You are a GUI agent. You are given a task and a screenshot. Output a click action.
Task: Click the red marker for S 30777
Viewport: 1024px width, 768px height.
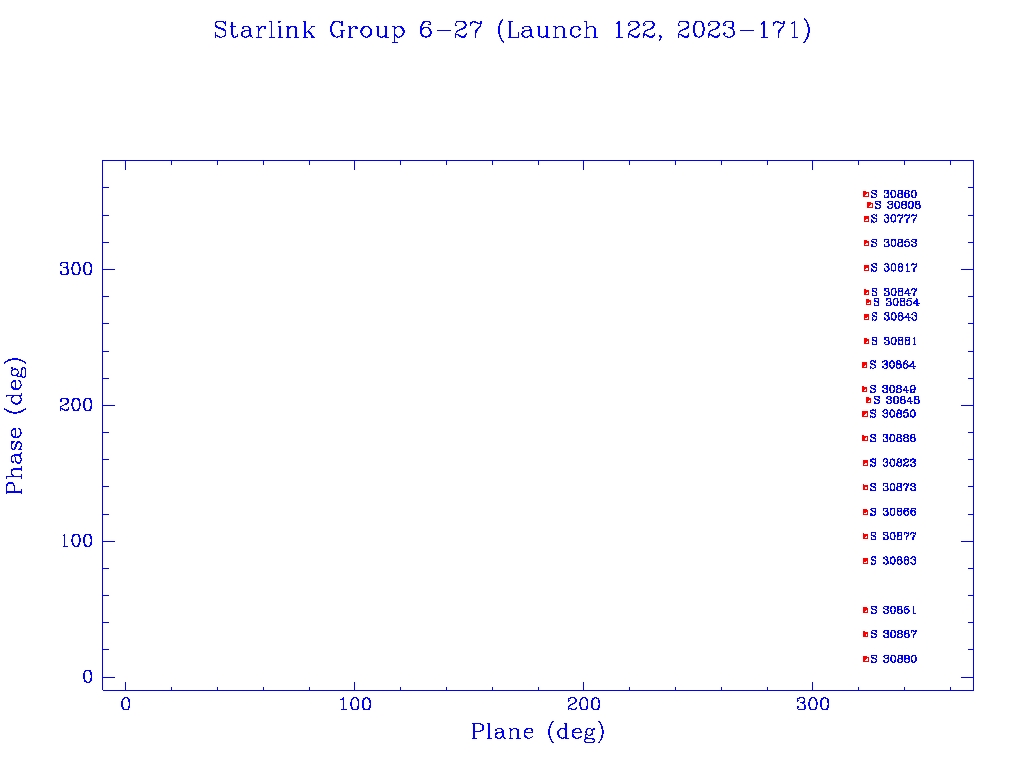(866, 219)
